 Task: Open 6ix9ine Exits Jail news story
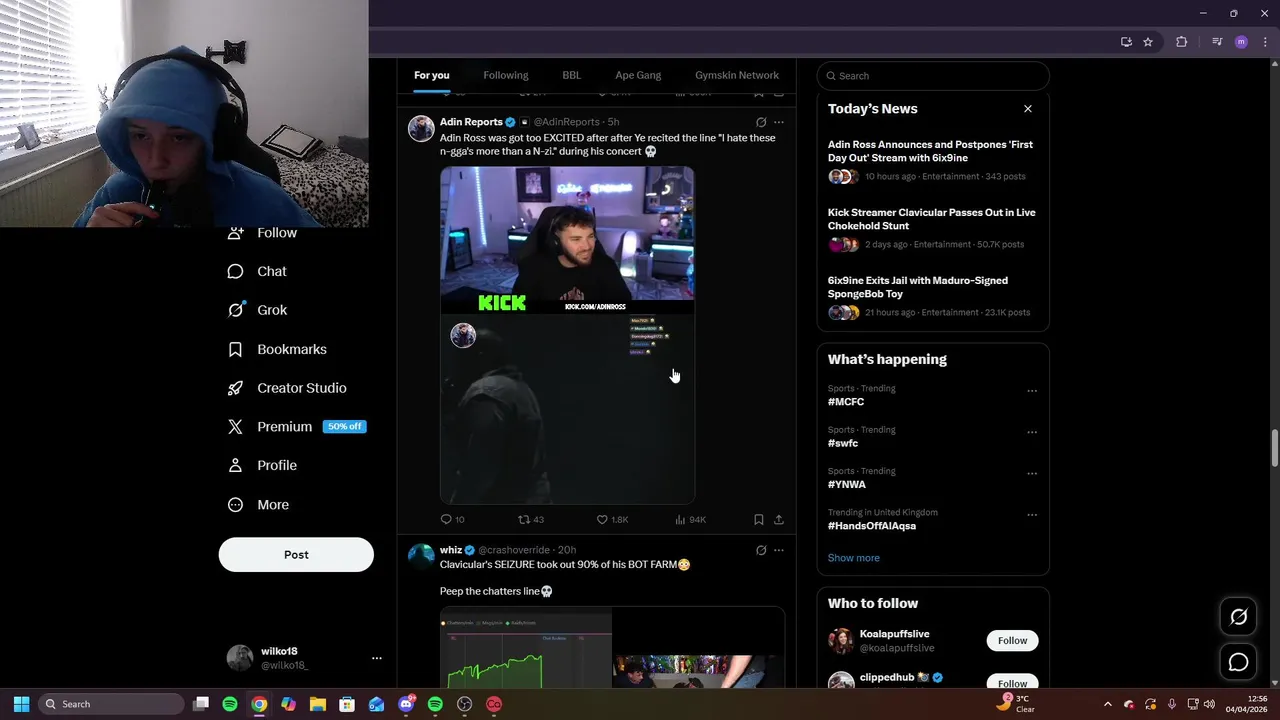[930, 296]
